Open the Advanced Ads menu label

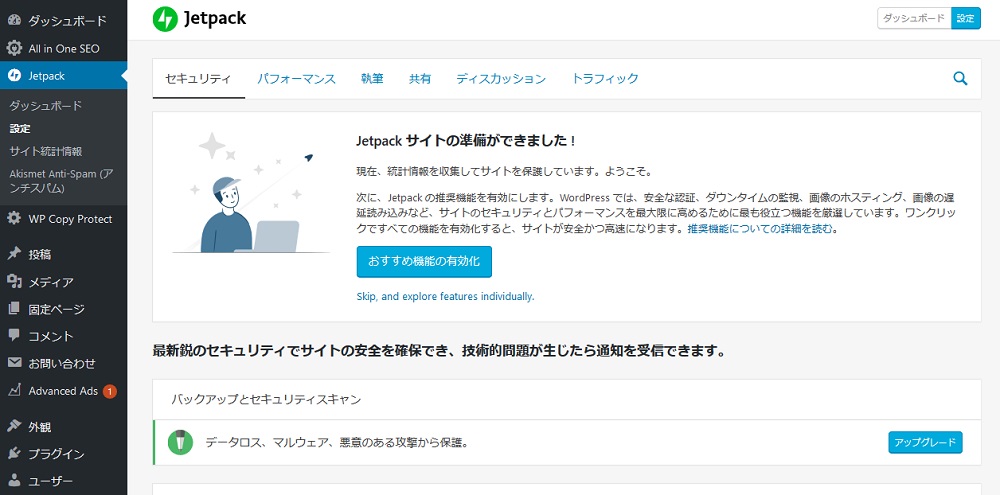point(63,391)
